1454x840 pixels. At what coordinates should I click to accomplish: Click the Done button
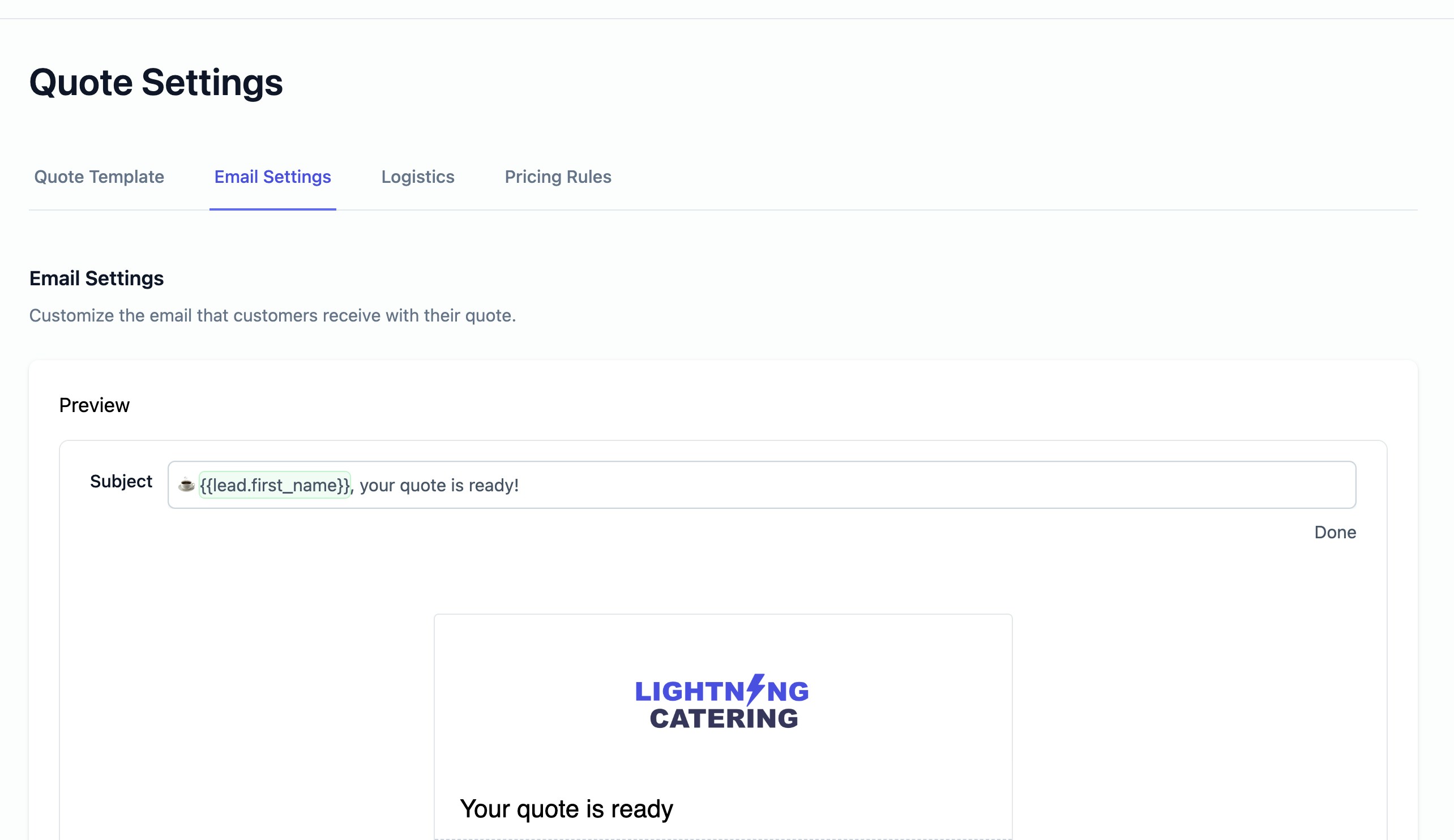pyautogui.click(x=1335, y=532)
